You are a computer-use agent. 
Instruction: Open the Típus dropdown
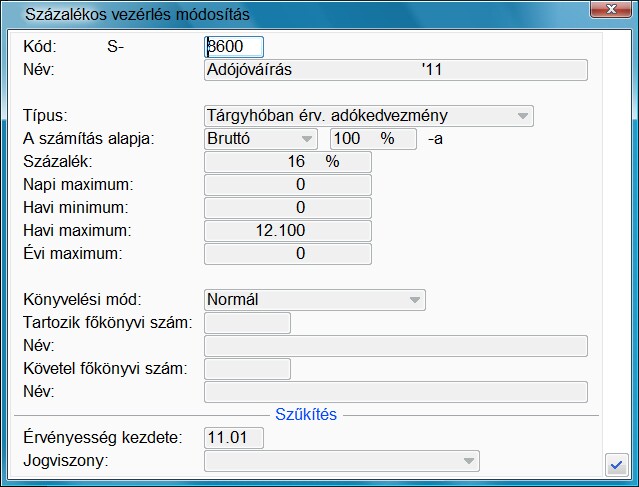(369, 116)
